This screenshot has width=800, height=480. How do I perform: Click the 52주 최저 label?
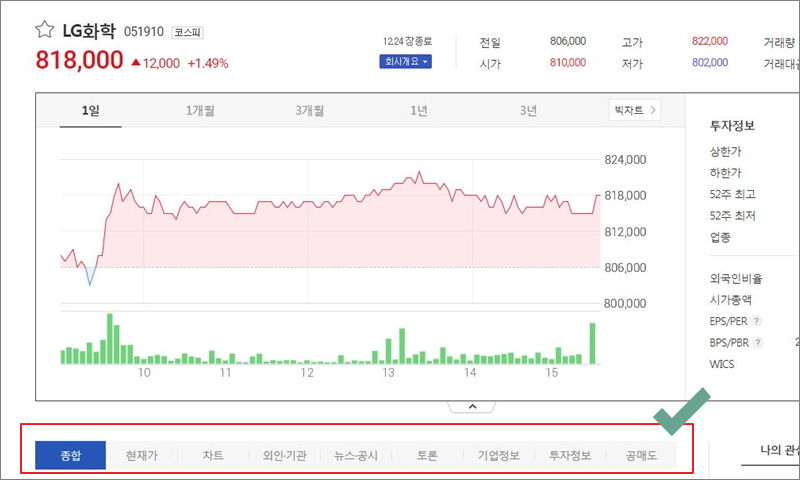732,215
